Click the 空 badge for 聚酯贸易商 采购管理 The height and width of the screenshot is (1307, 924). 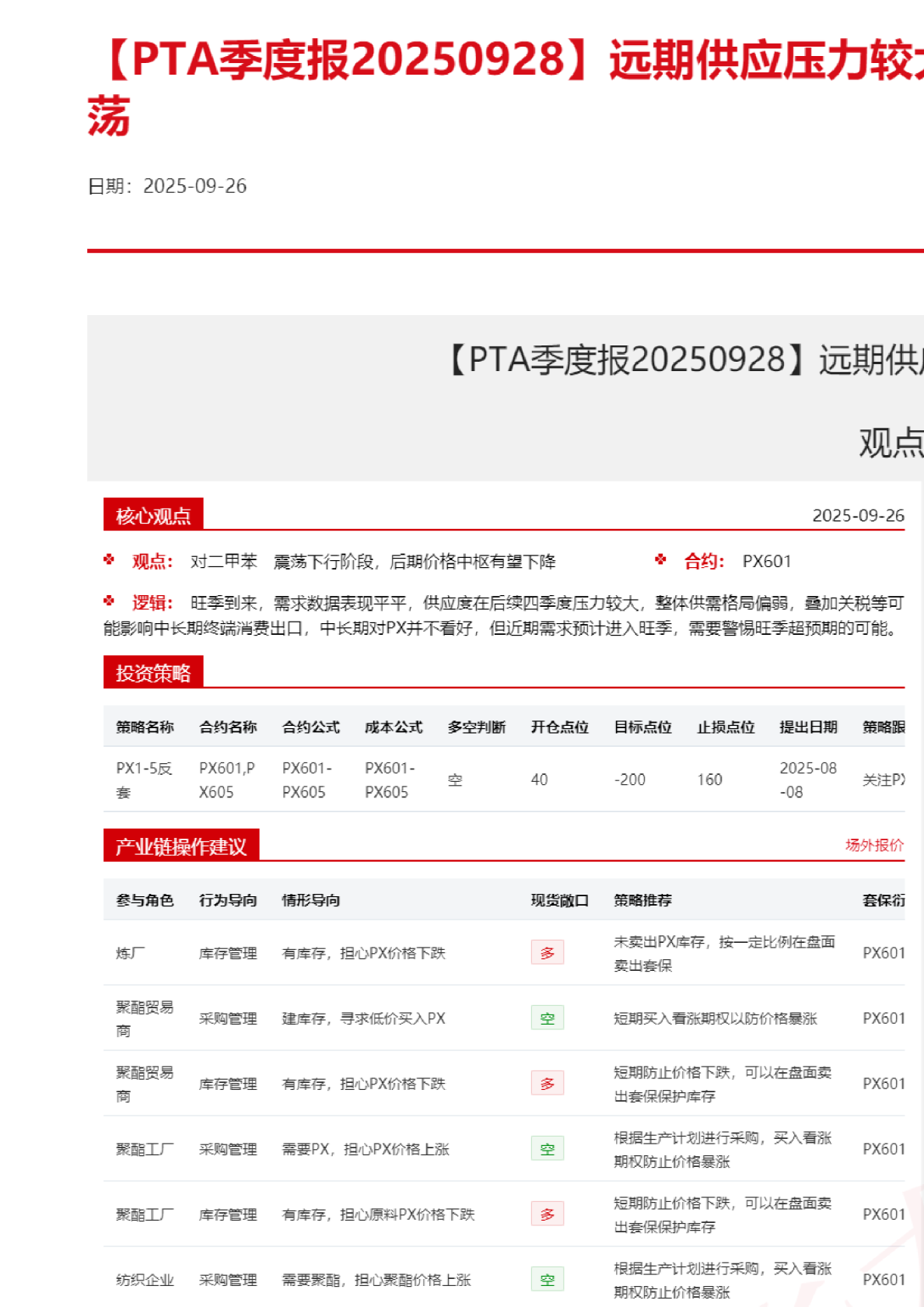pyautogui.click(x=547, y=1018)
